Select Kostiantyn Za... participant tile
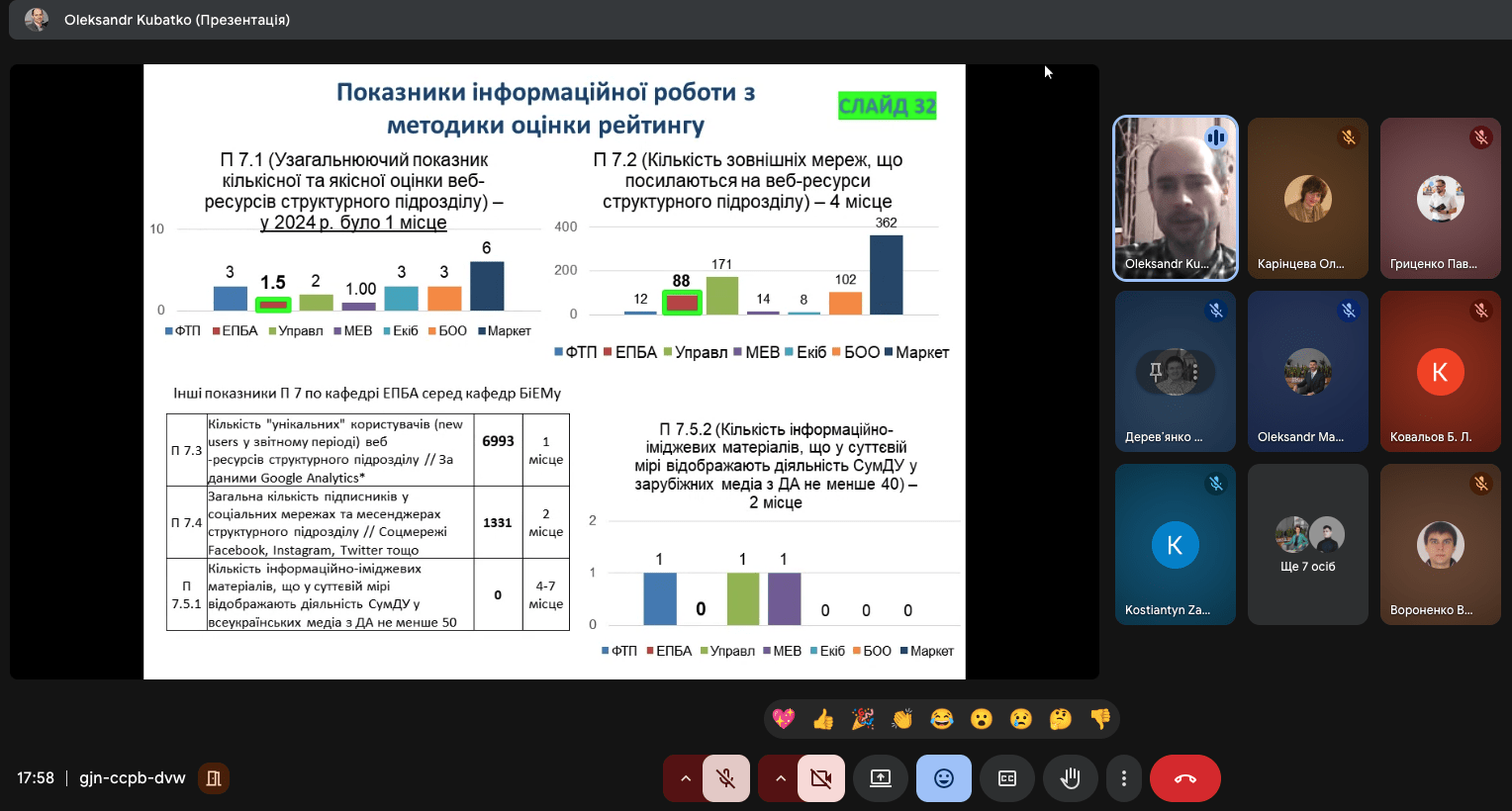Viewport: 1512px width, 811px height. coord(1175,544)
